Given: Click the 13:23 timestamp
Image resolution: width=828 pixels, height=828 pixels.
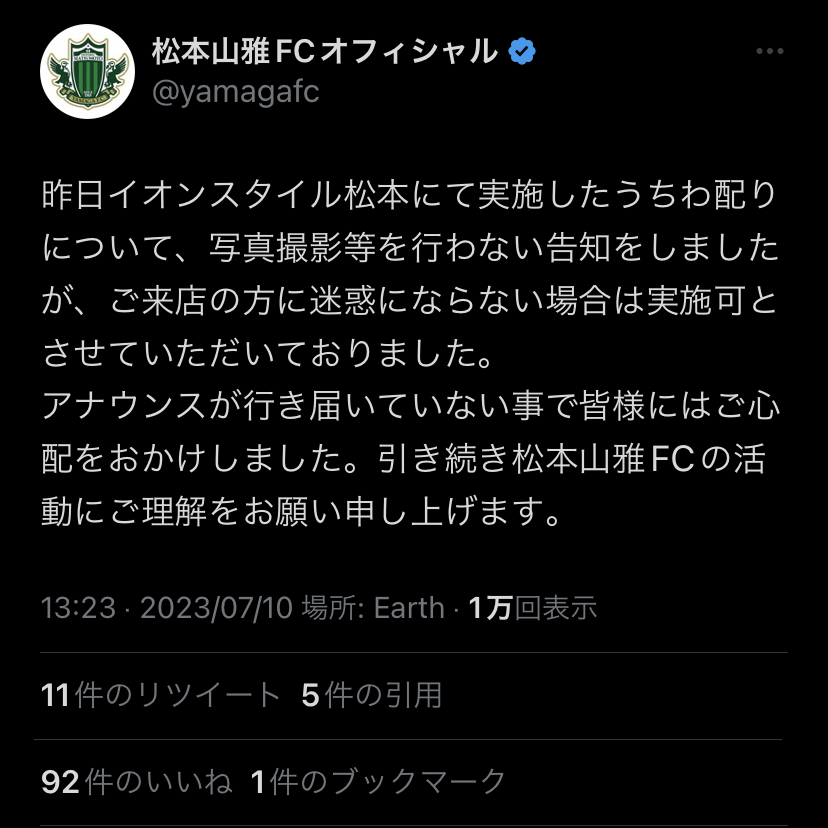Looking at the screenshot, I should [78, 607].
